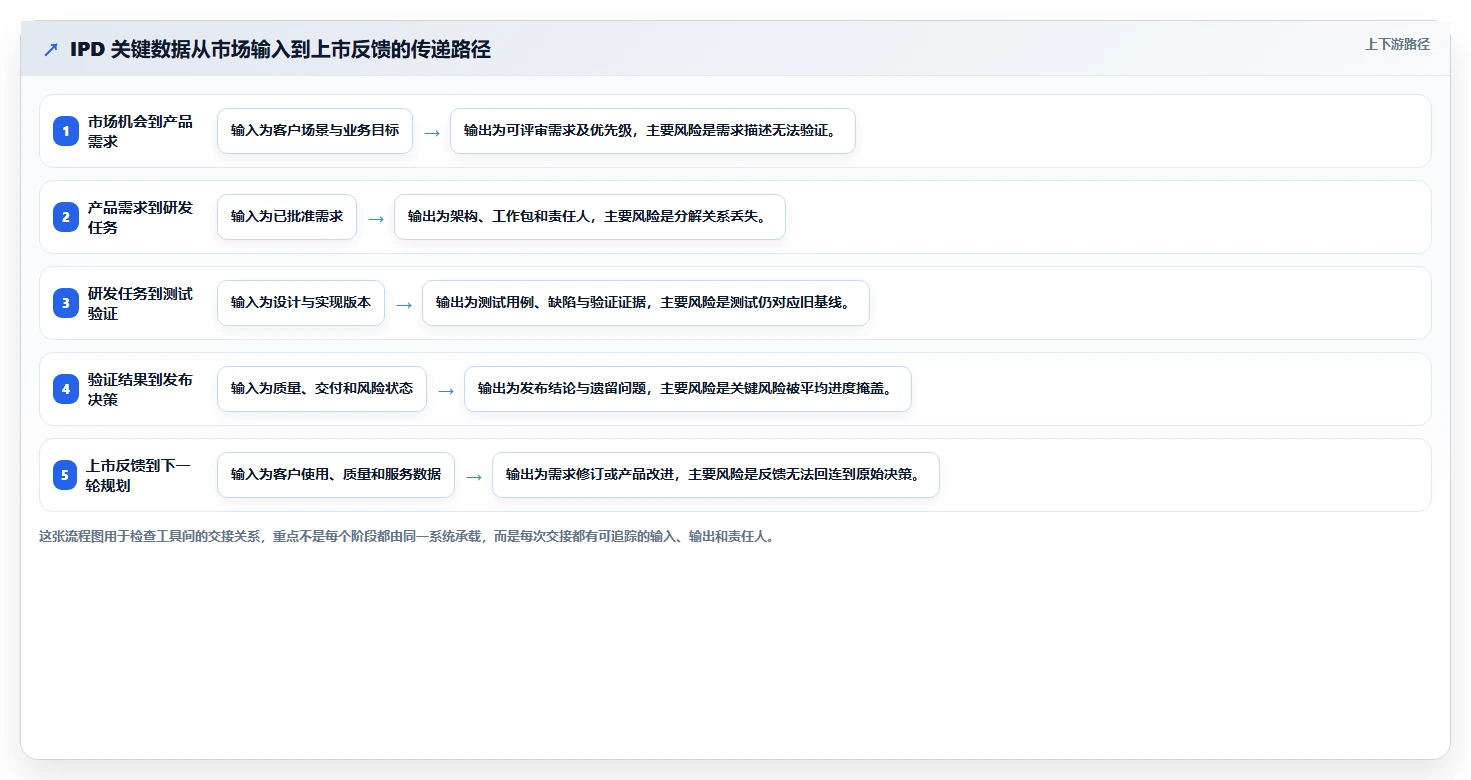Screen dimensions: 1471x780
Task: Click the 输入为质量、交付和风险状态 input box
Action: click(x=322, y=389)
